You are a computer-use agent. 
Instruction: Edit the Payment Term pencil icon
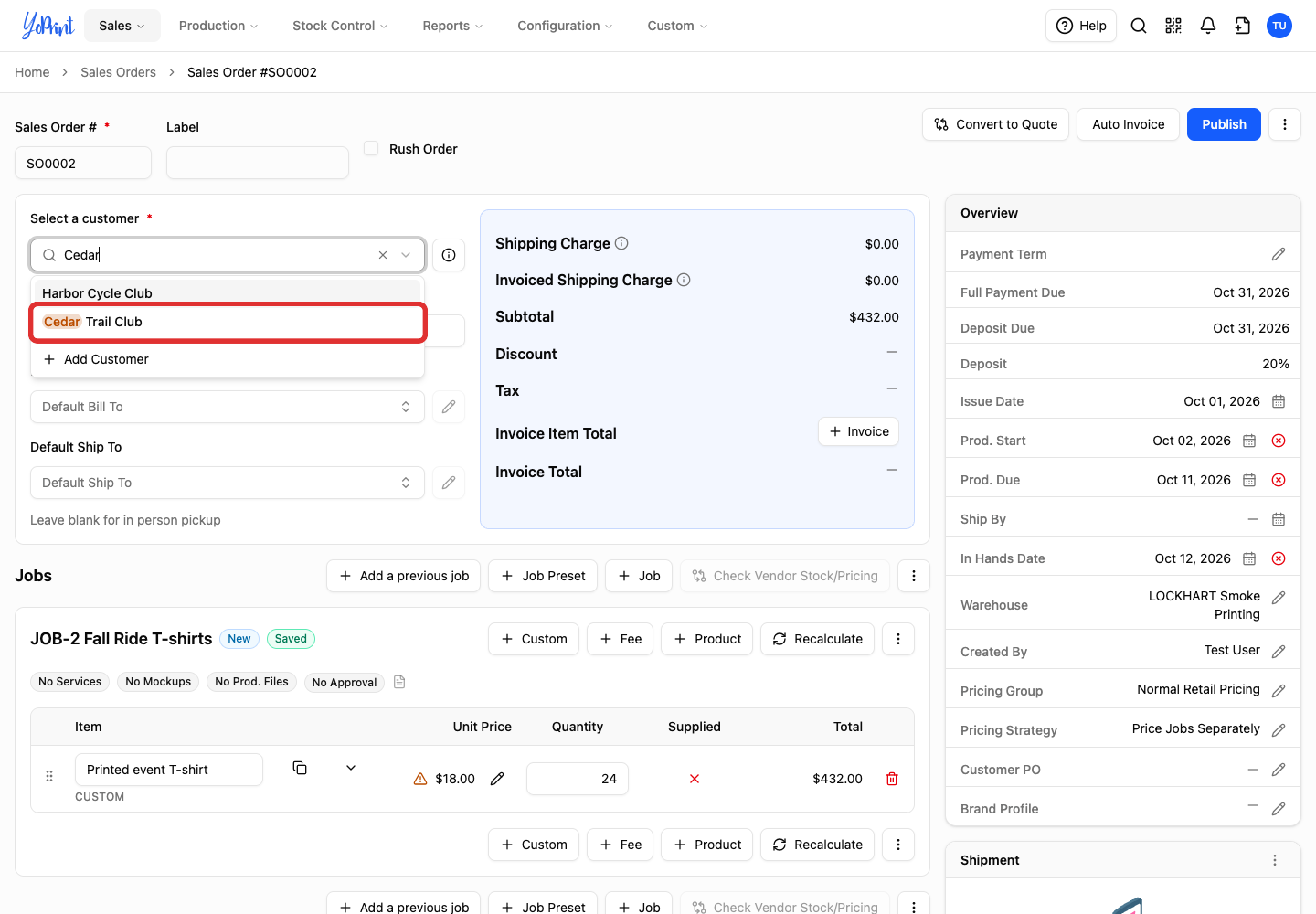tap(1279, 254)
